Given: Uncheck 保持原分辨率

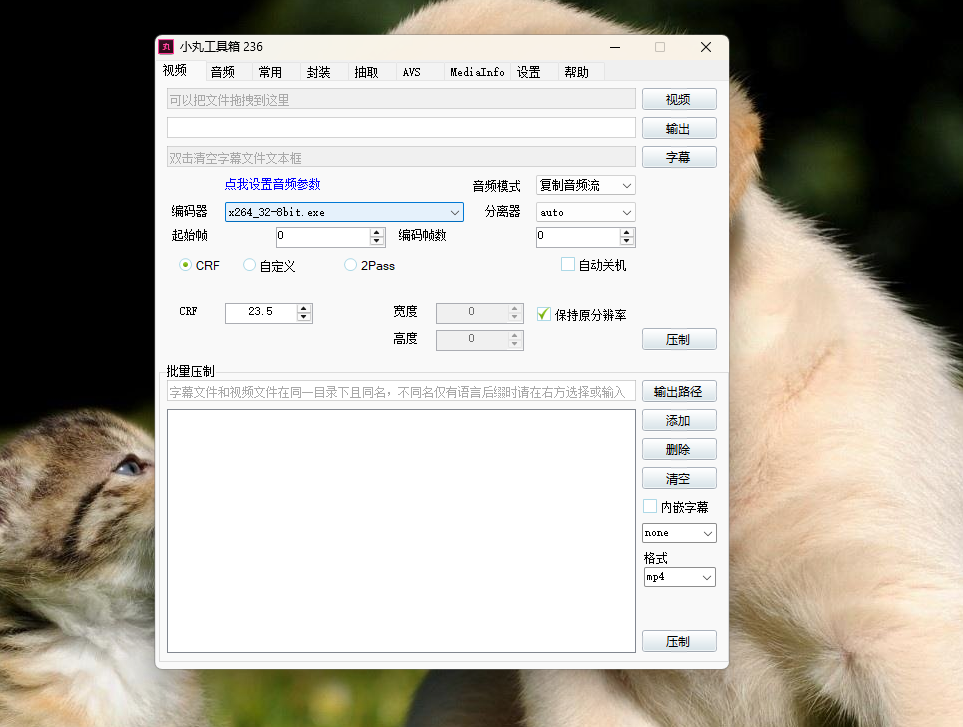Looking at the screenshot, I should click(542, 313).
